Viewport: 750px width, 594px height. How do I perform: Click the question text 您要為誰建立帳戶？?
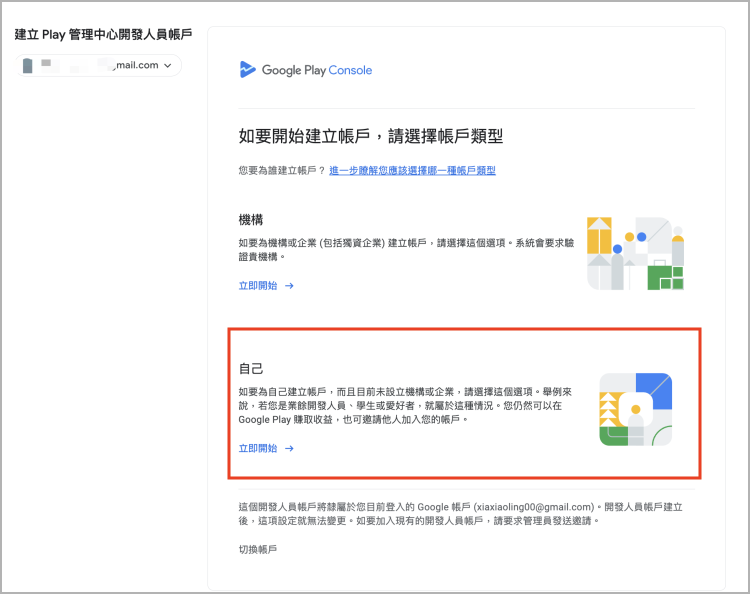pyautogui.click(x=282, y=171)
